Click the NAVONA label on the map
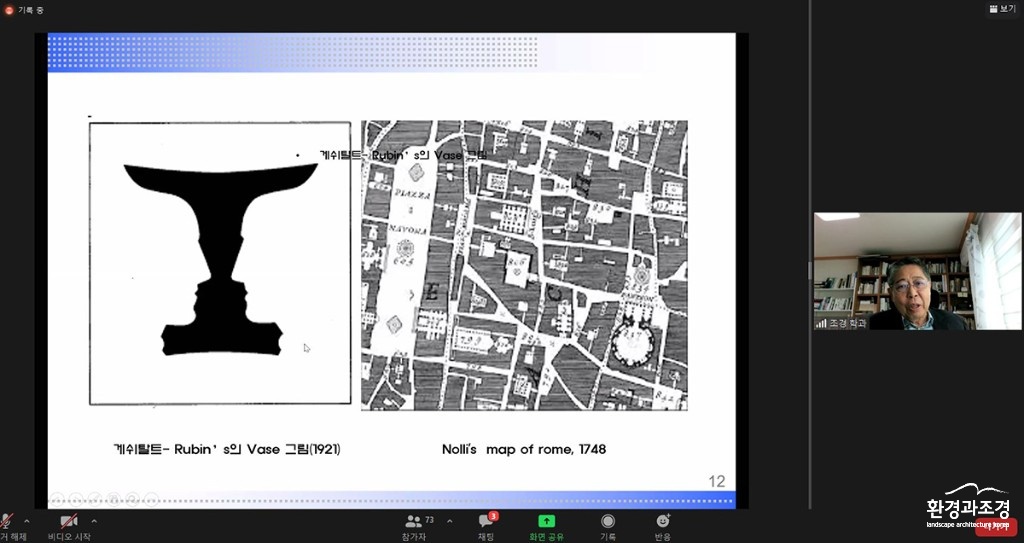The width and height of the screenshot is (1024, 543). coord(408,230)
